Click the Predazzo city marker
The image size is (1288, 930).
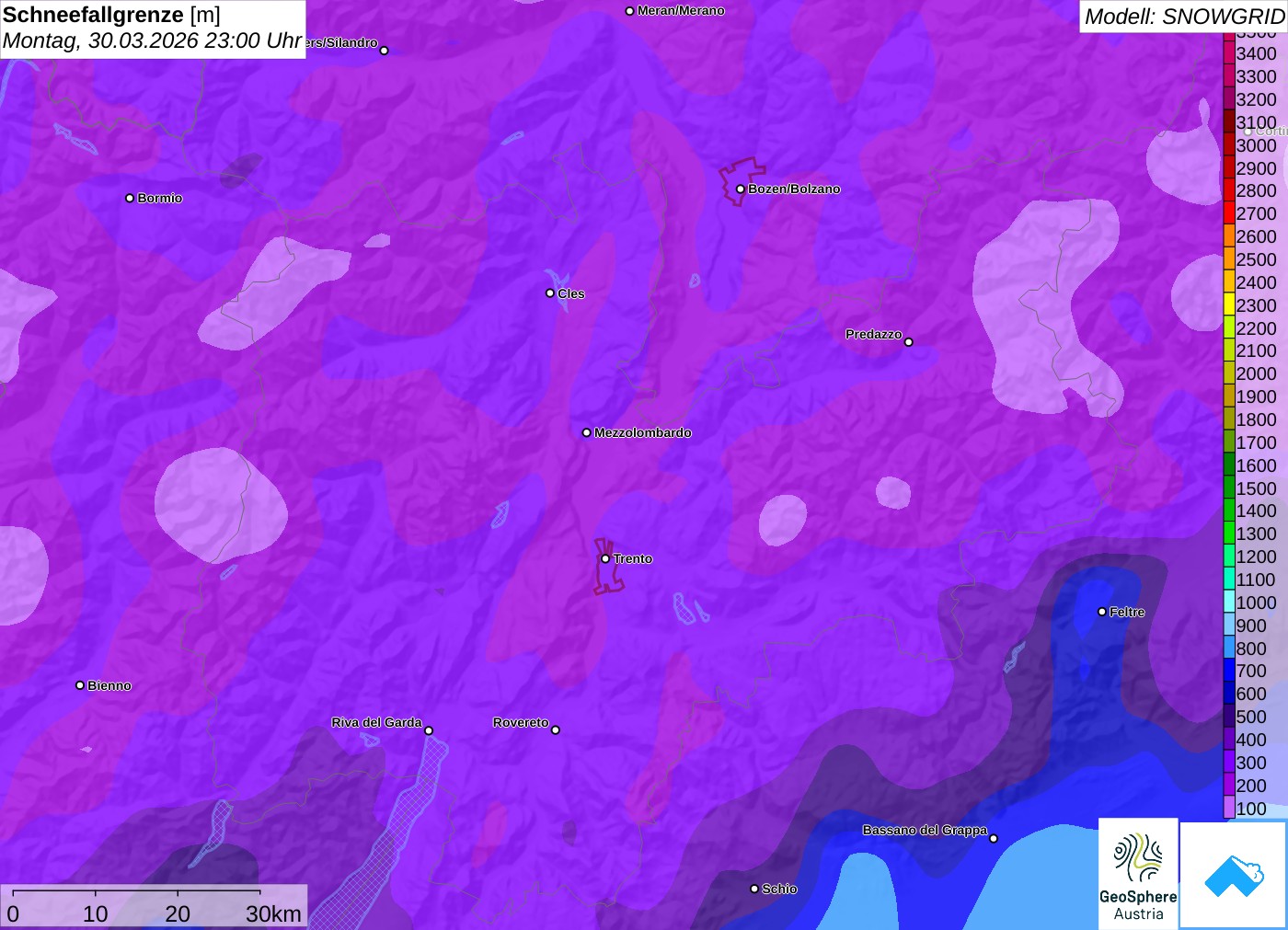pyautogui.click(x=909, y=342)
